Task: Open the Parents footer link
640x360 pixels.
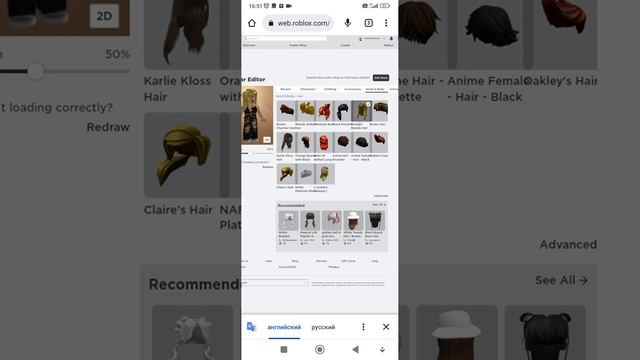Action: (321, 261)
